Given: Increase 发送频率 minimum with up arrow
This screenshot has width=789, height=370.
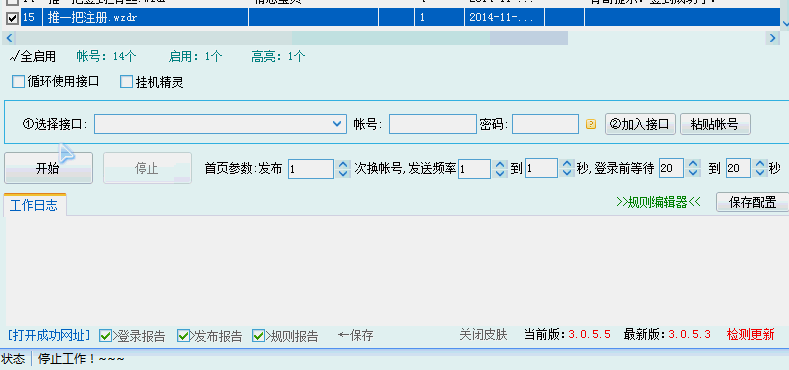Looking at the screenshot, I should click(x=500, y=164).
